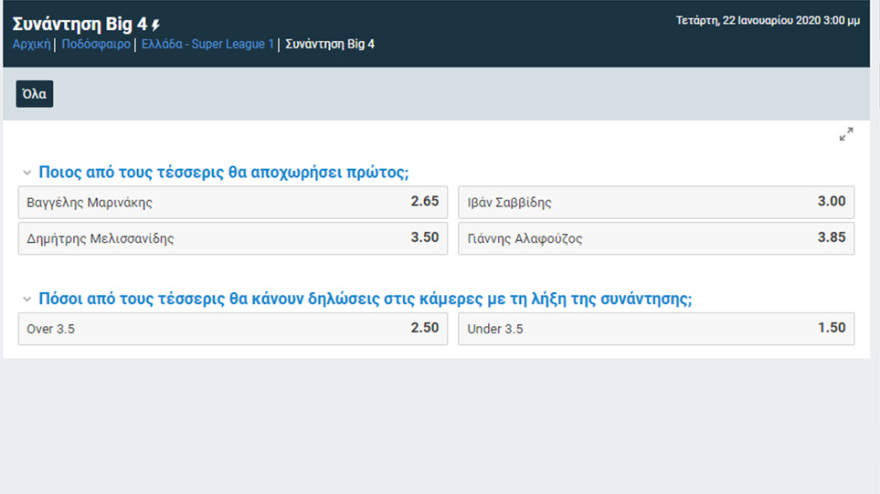Navigate to Ελλάδα - Super League 1
This screenshot has width=880, height=494.
coord(207,45)
